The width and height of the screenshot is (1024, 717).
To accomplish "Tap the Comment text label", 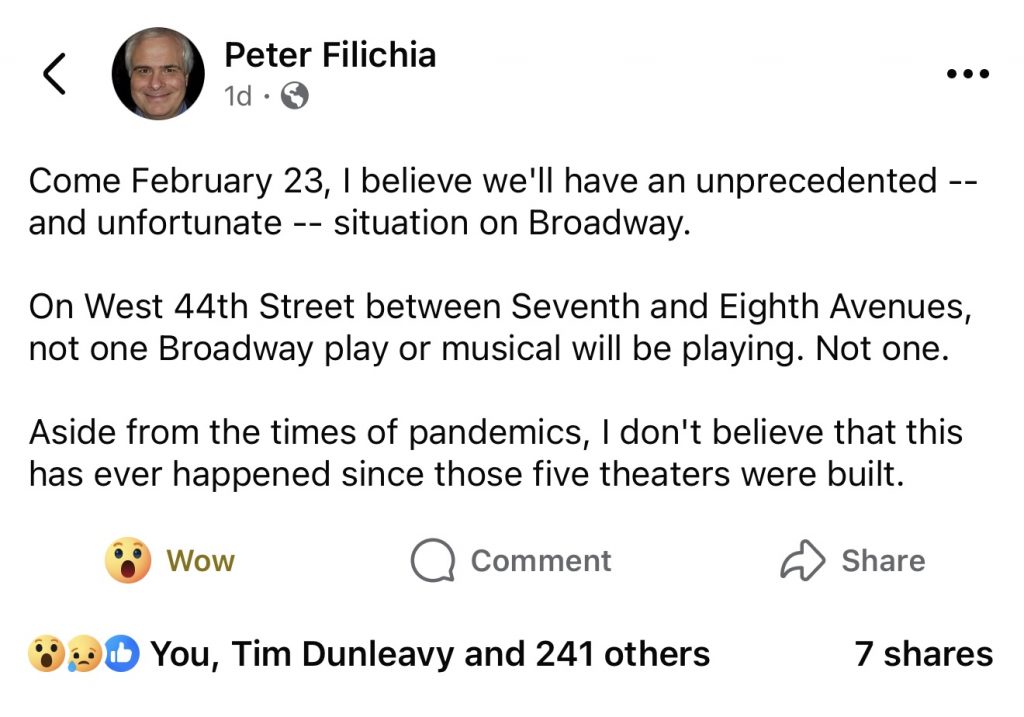I will tap(541, 561).
